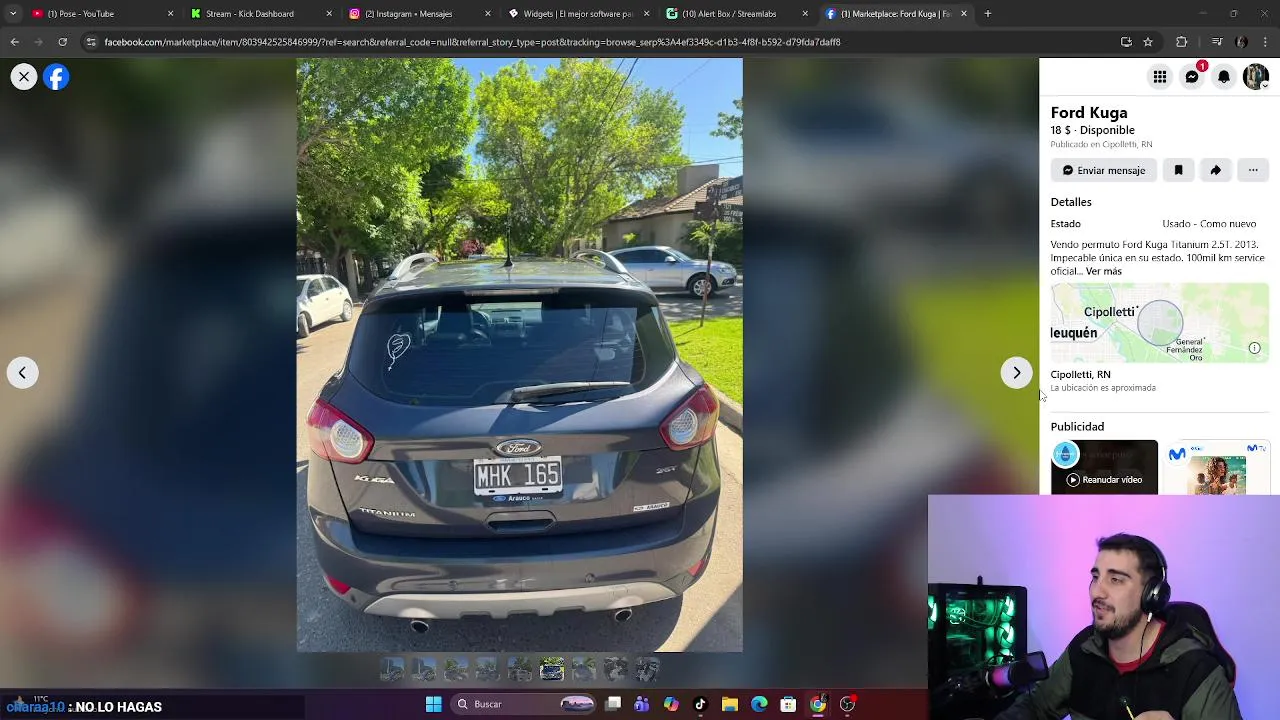Save the listing with bookmark icon

(x=1178, y=171)
